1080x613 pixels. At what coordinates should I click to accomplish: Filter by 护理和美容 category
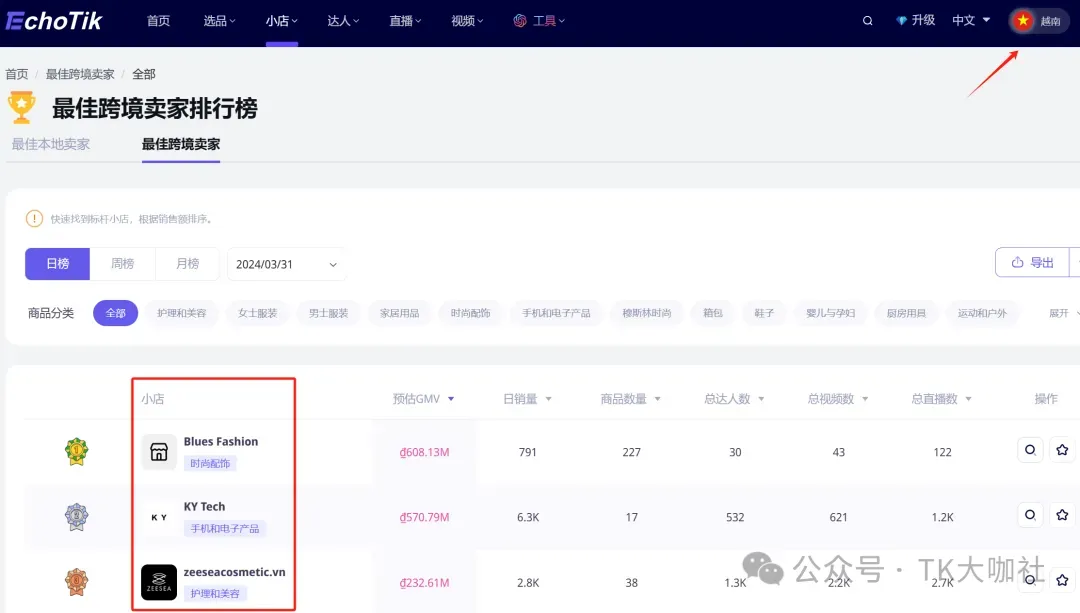click(182, 313)
